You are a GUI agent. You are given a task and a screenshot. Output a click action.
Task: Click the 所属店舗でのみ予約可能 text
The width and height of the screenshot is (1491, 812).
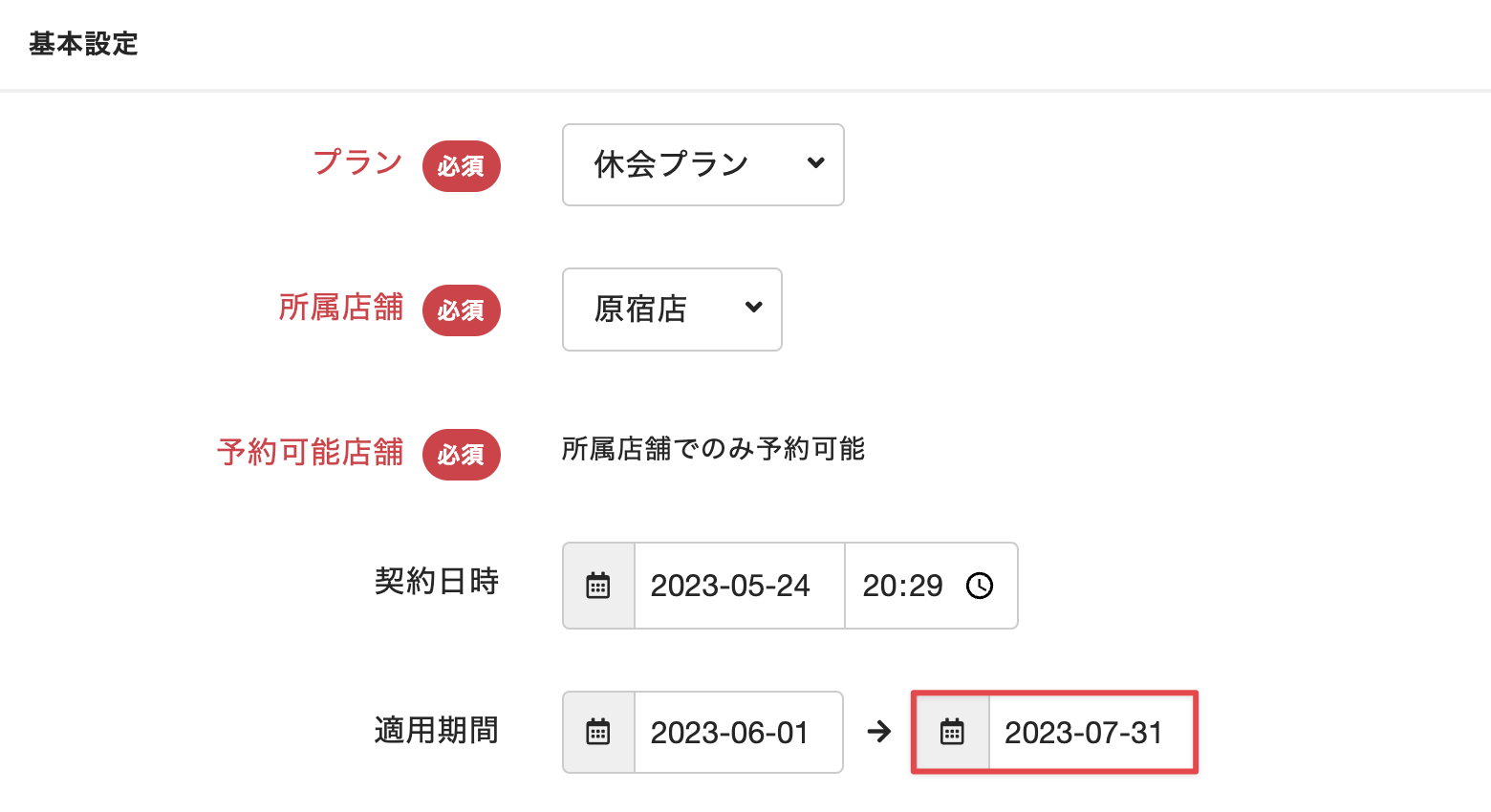click(x=713, y=449)
